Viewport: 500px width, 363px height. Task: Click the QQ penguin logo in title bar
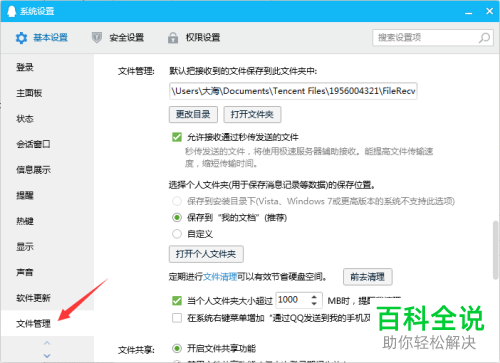point(11,11)
